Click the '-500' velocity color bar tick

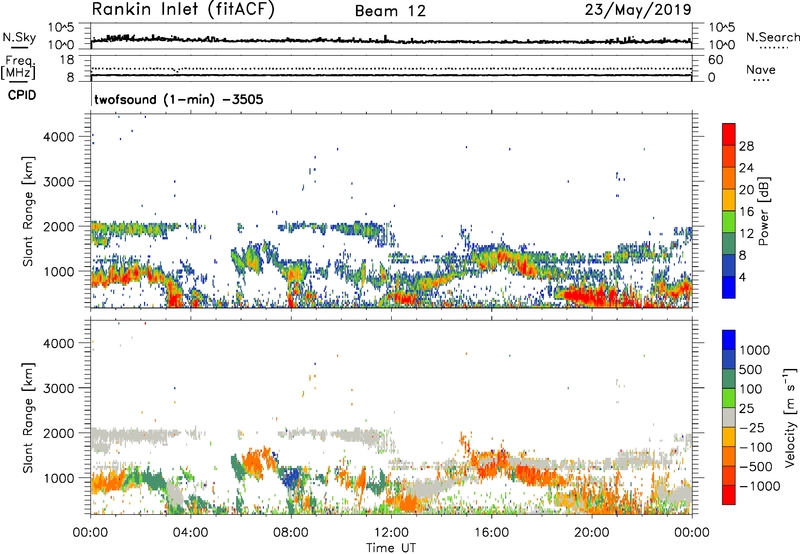(x=756, y=466)
